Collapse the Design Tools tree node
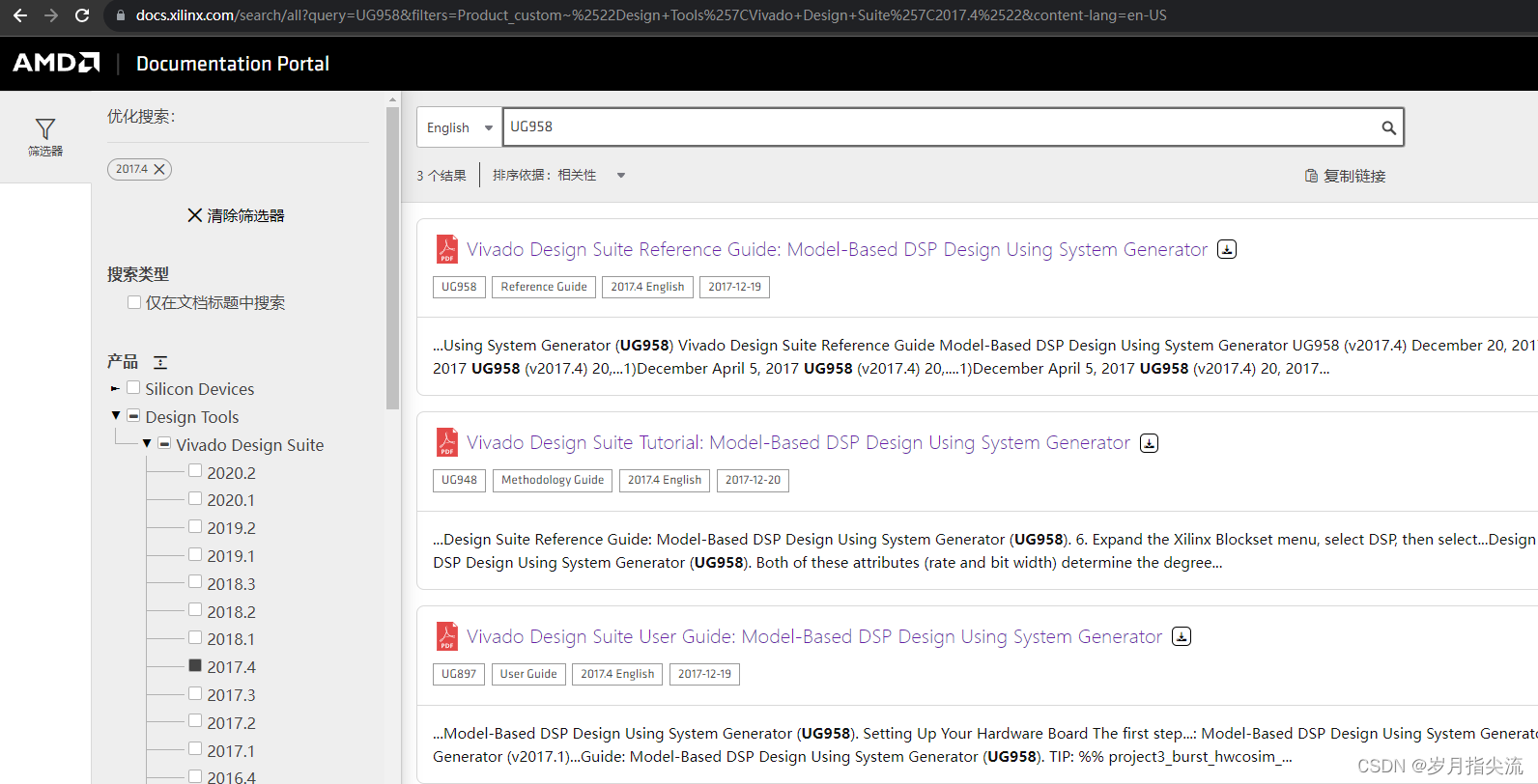 click(x=116, y=416)
